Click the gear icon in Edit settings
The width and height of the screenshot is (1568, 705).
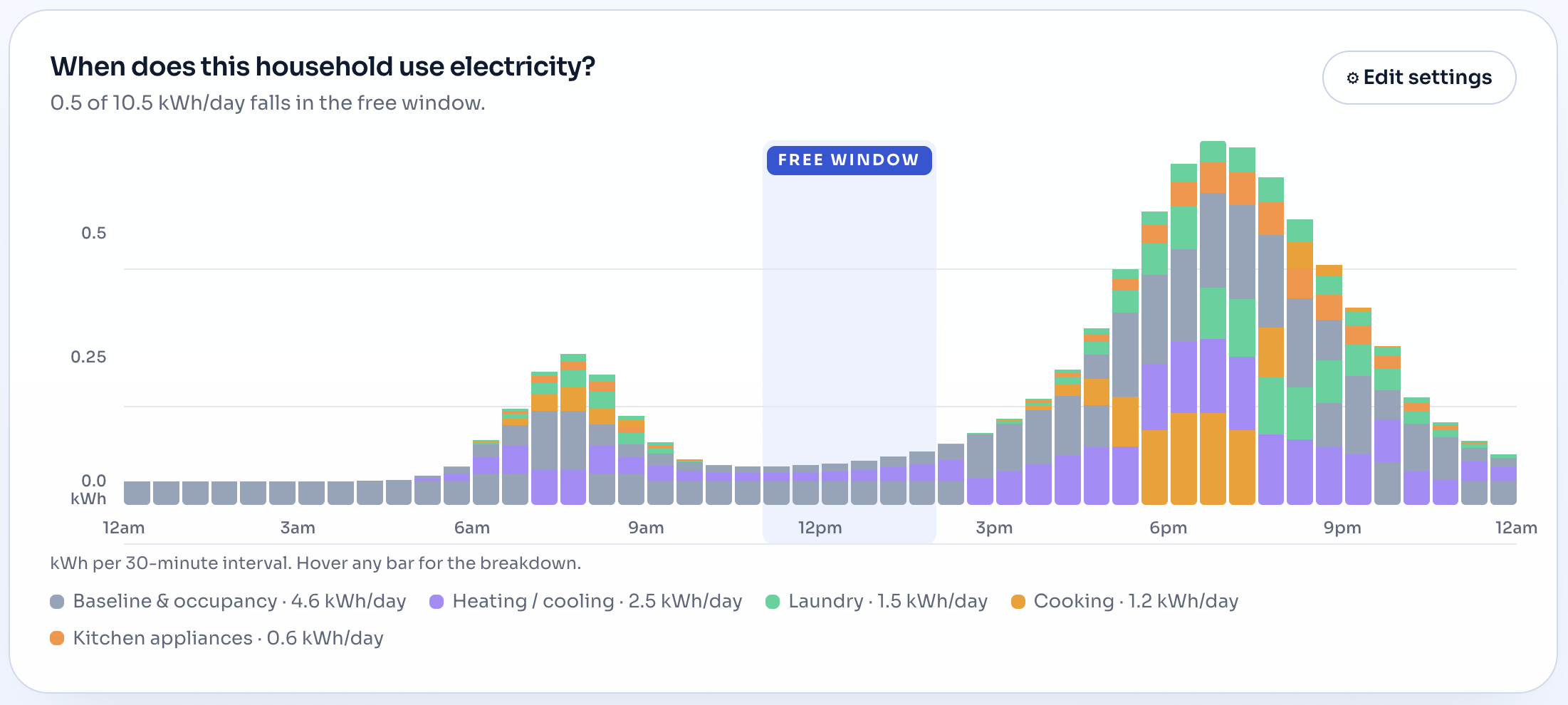(1352, 78)
